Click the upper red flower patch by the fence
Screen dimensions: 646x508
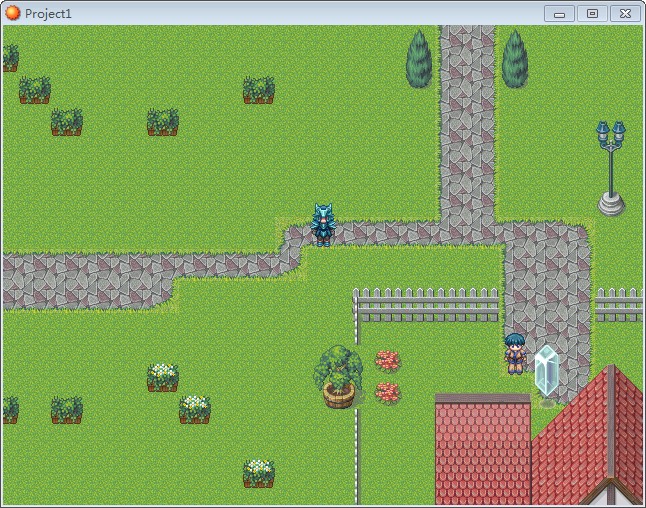click(x=387, y=360)
